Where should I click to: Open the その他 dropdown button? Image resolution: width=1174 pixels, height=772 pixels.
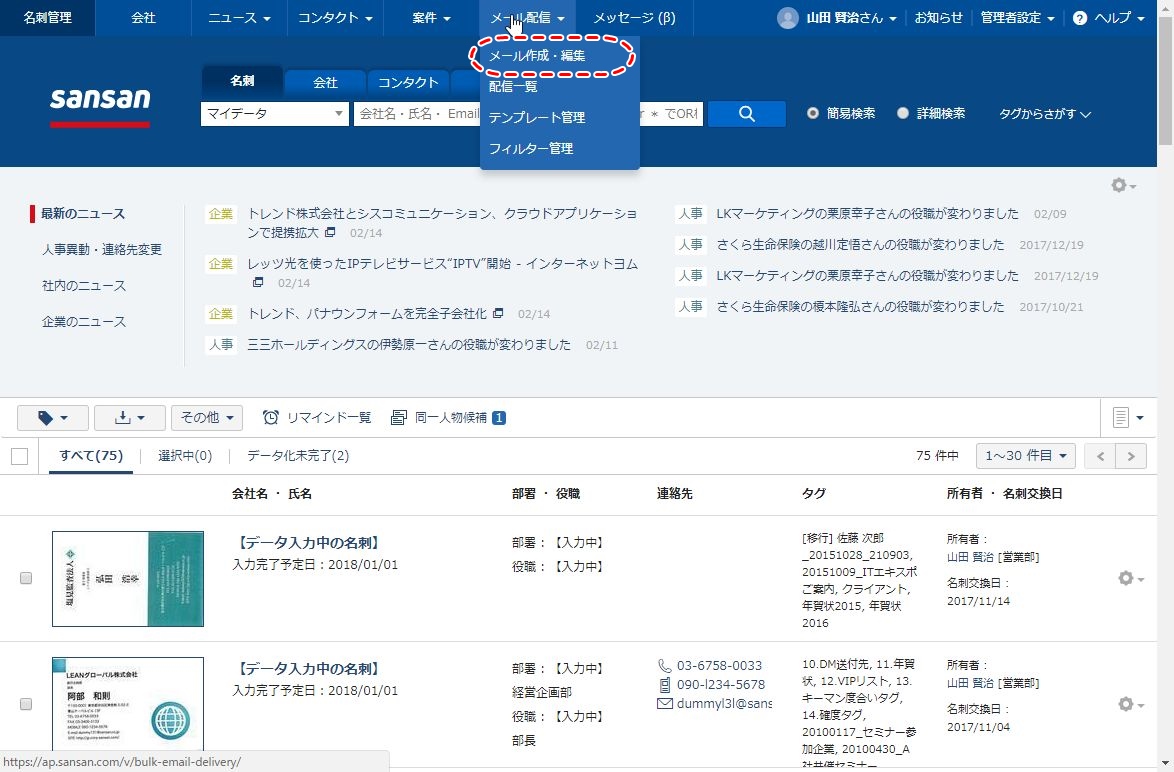(207, 418)
